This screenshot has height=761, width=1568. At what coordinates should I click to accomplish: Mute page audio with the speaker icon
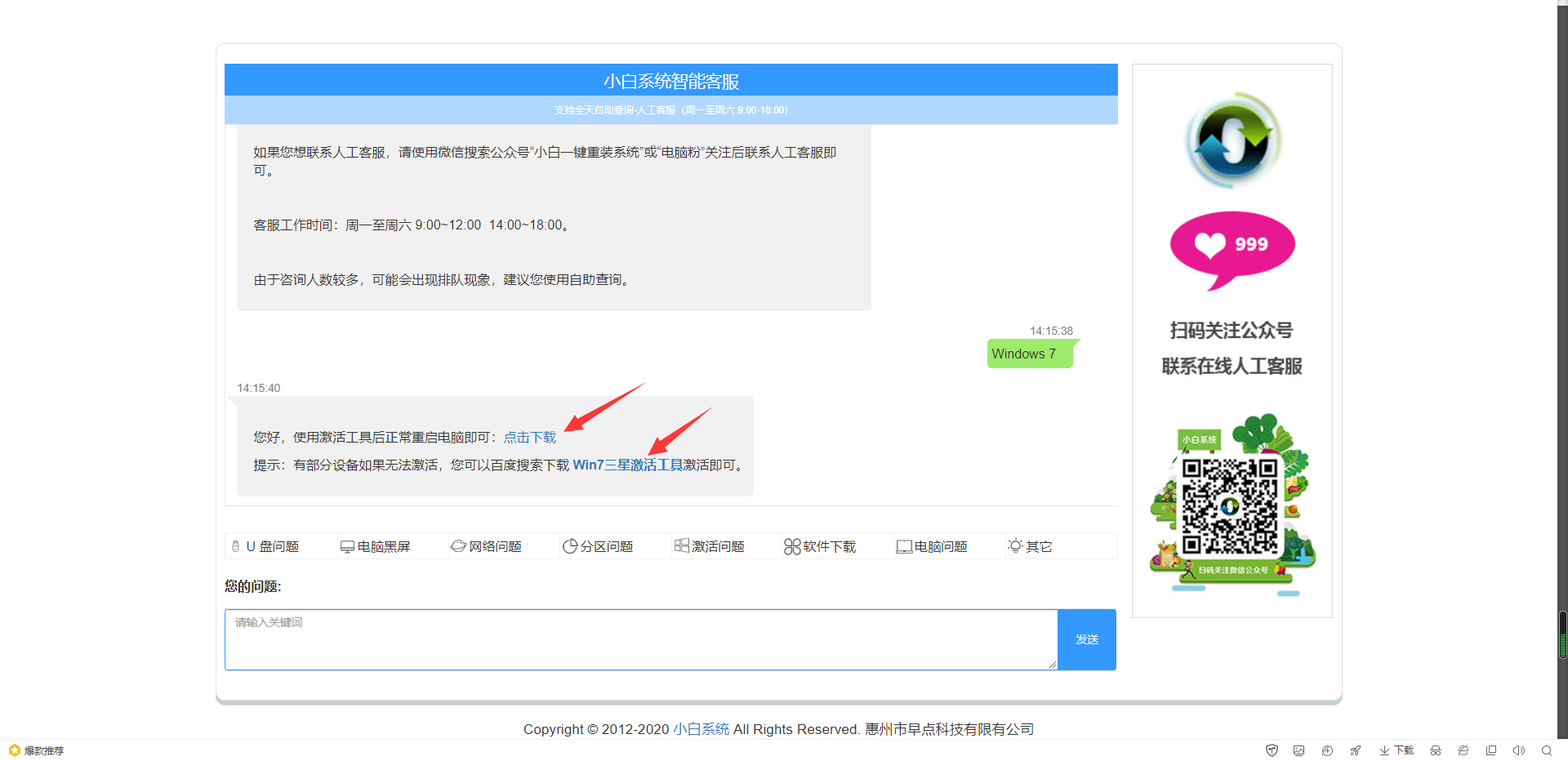click(x=1518, y=750)
